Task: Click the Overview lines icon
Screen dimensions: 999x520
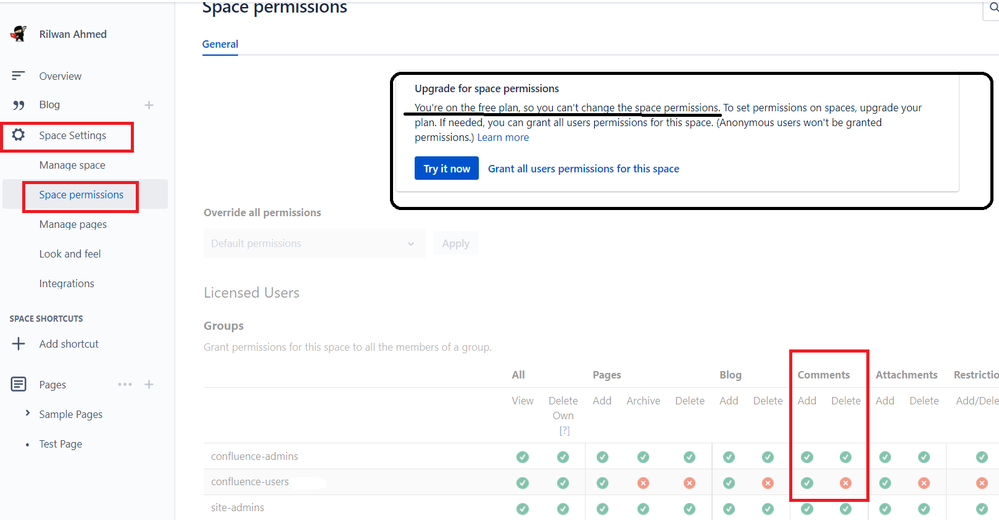Action: pyautogui.click(x=18, y=76)
